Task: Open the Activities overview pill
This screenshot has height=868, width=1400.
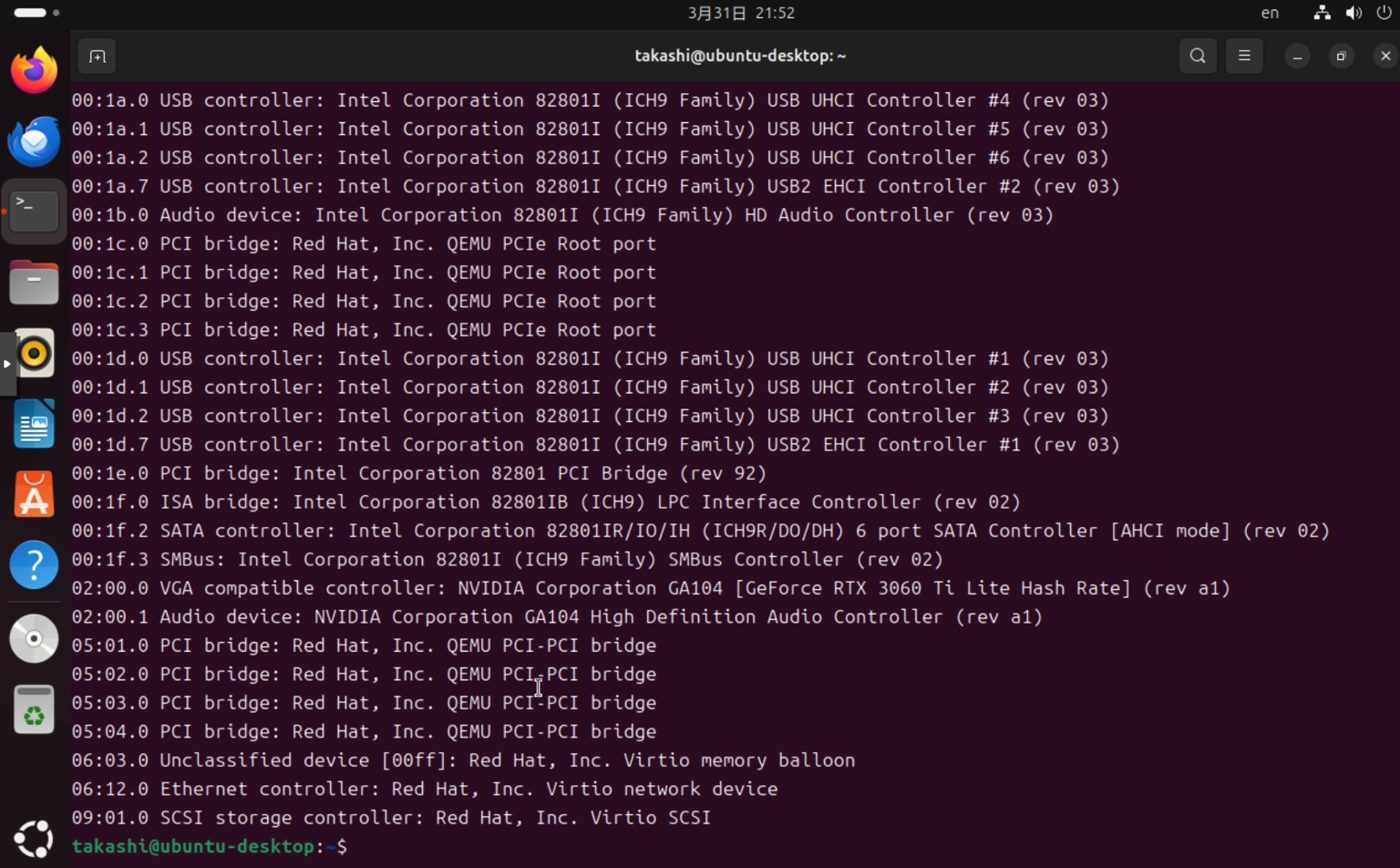Action: (36, 13)
